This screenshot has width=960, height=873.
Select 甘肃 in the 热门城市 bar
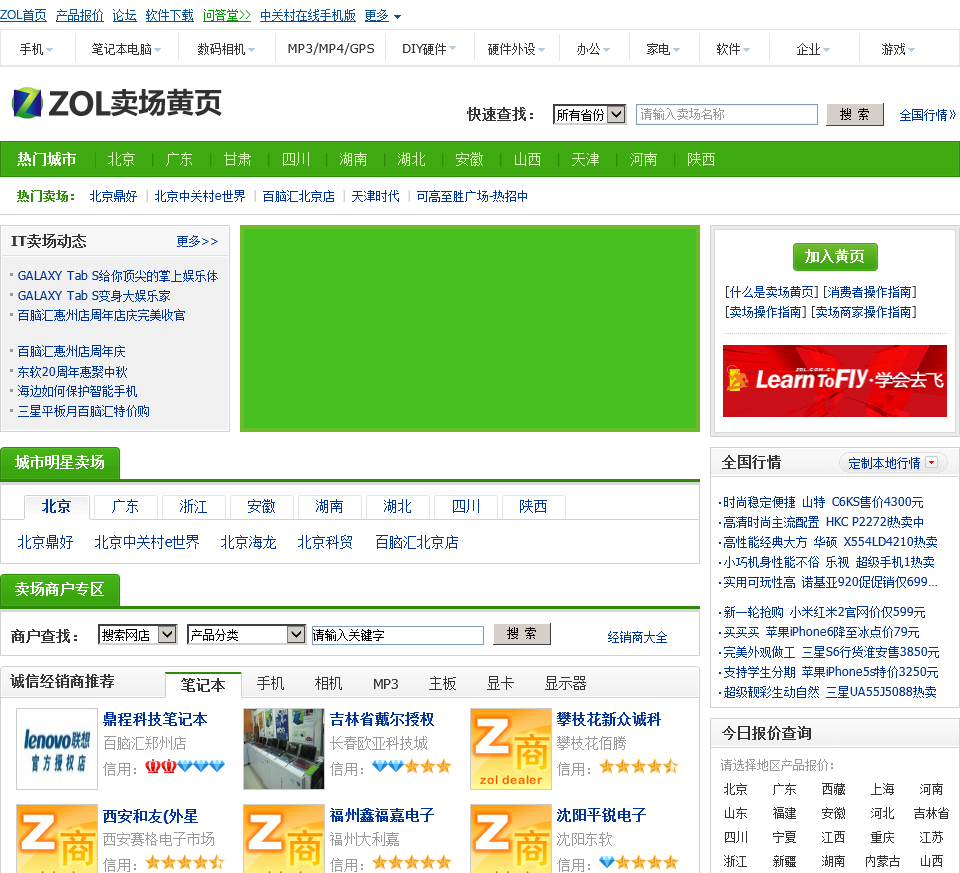point(238,160)
